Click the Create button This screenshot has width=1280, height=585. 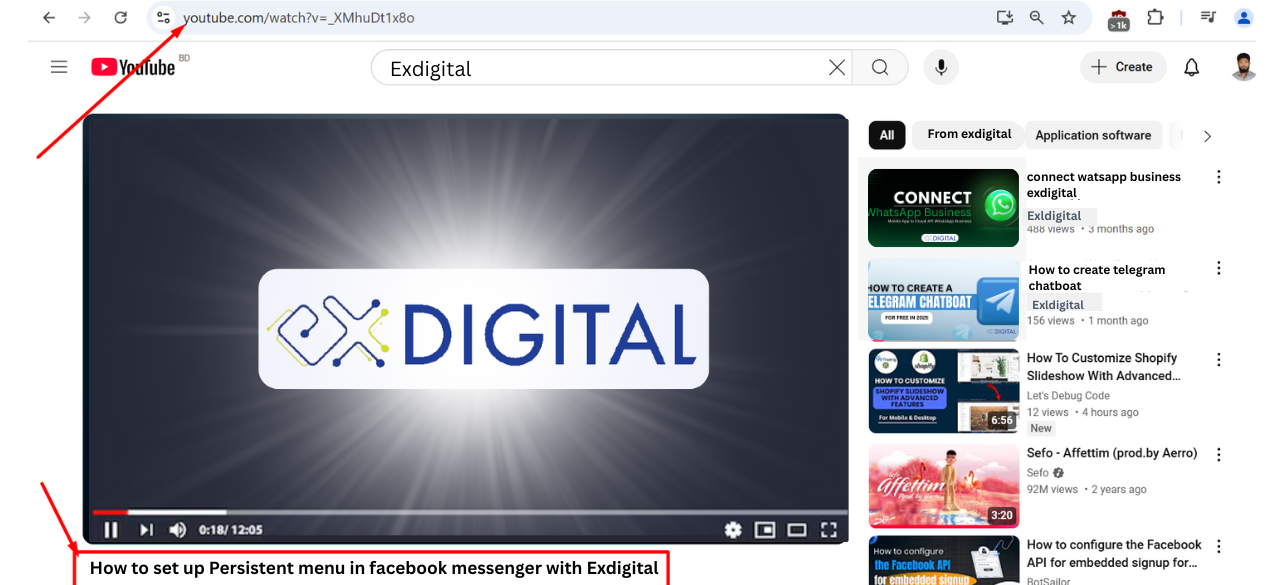(1123, 67)
